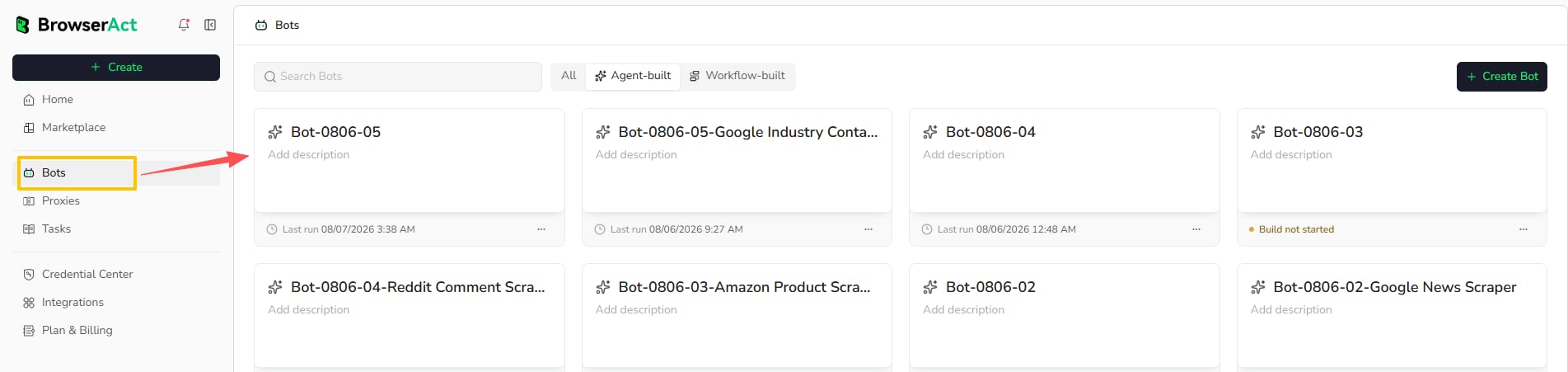The height and width of the screenshot is (372, 1568).
Task: Click the Build not started status
Action: (x=1292, y=229)
